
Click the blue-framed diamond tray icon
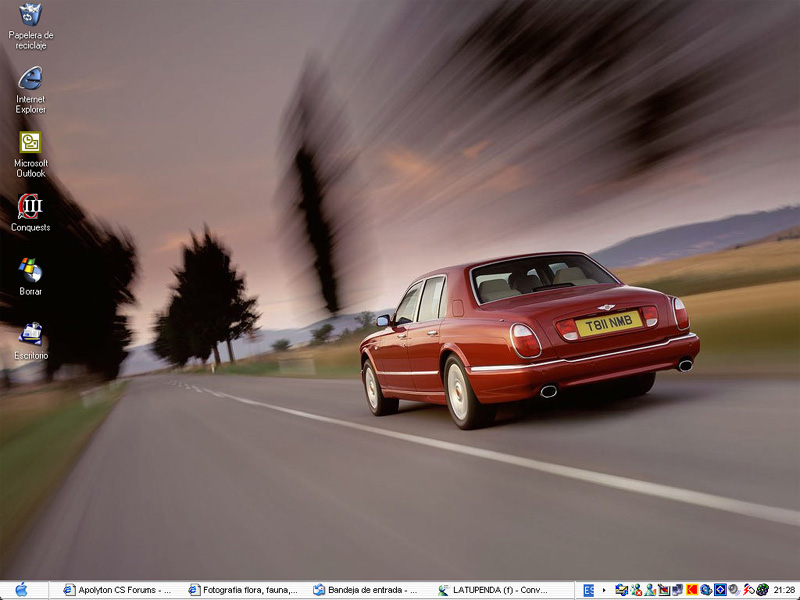click(x=720, y=590)
